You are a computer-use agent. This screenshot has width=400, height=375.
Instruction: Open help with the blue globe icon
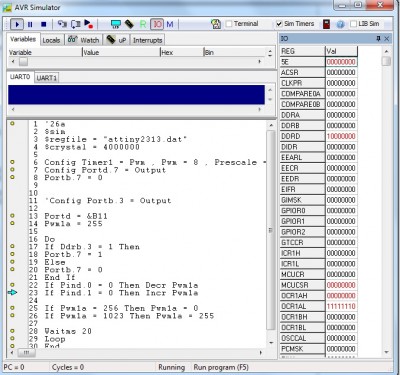[340, 24]
